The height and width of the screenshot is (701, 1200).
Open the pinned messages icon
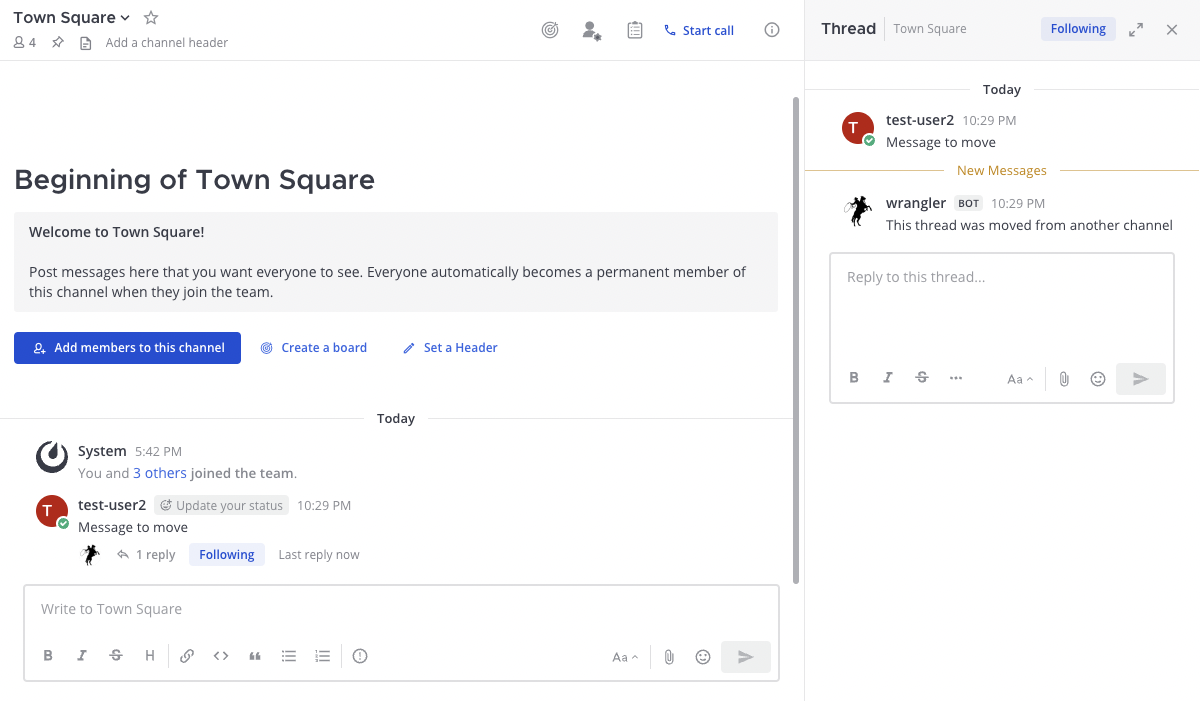pyautogui.click(x=58, y=43)
